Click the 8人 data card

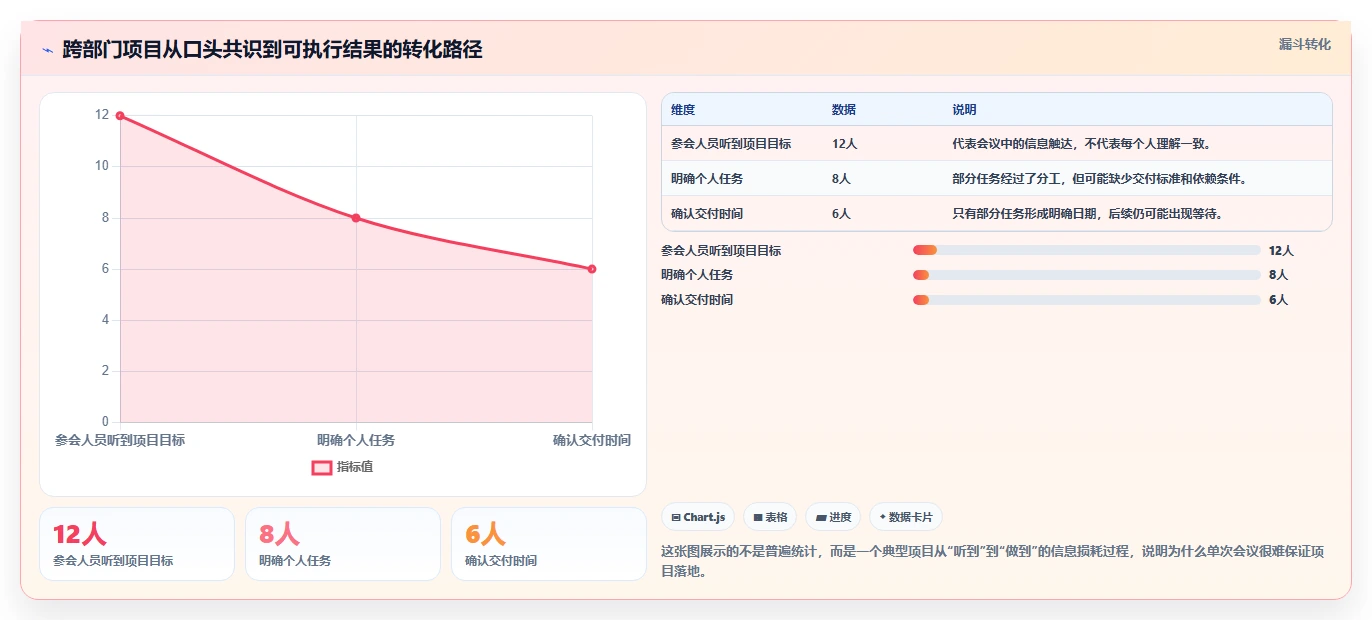pyautogui.click(x=343, y=544)
